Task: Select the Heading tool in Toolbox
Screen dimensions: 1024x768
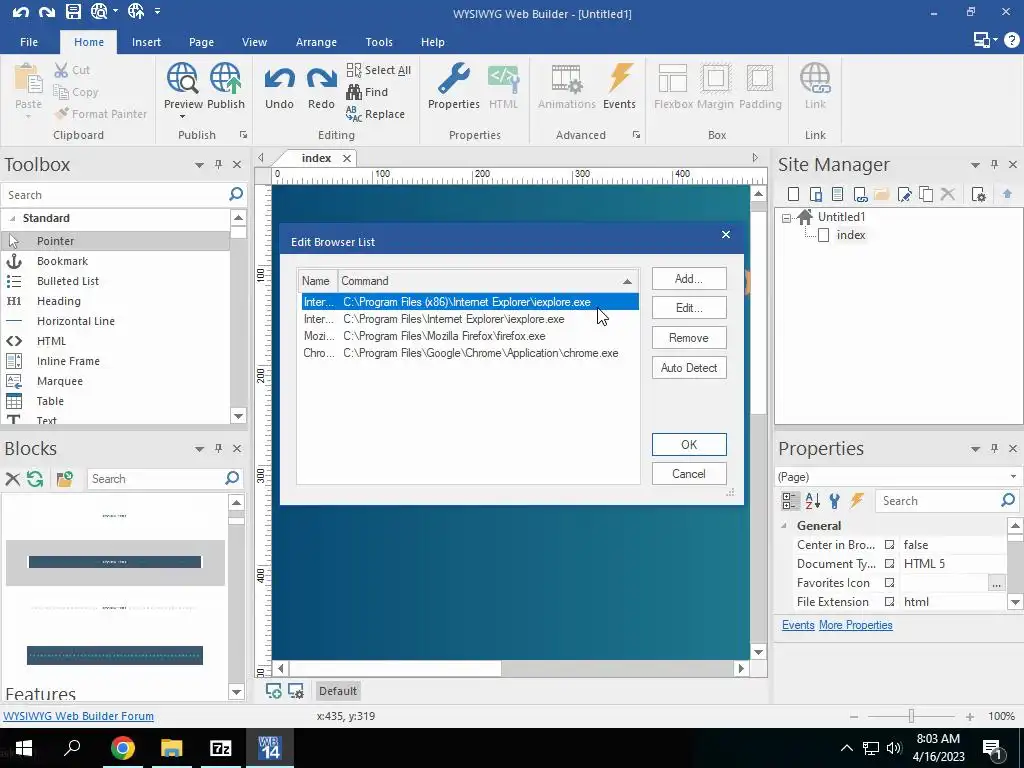Action: point(115,301)
